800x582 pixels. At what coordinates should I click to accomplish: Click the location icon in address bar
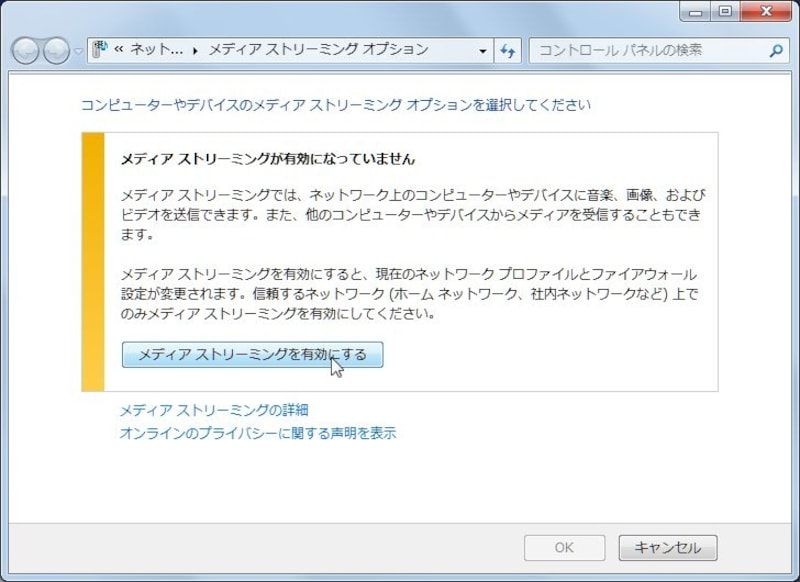click(100, 50)
